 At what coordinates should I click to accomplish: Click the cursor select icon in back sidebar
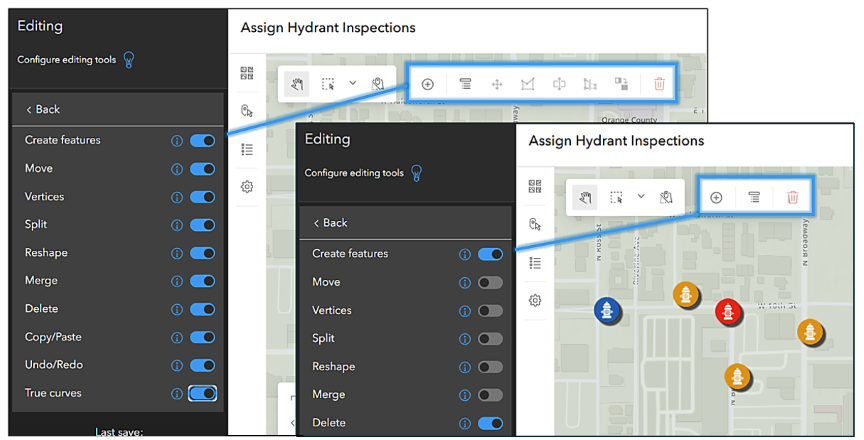(247, 111)
